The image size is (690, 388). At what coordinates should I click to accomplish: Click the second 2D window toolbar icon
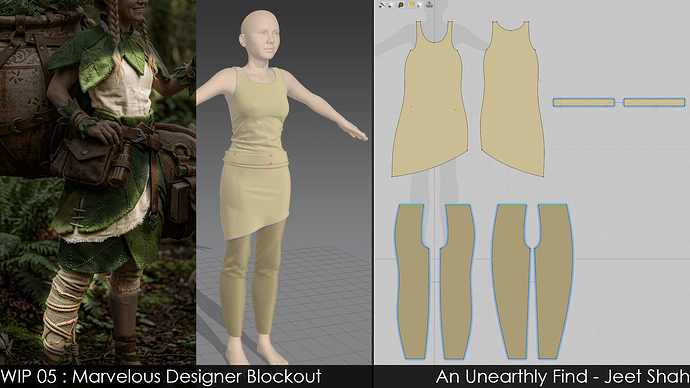click(391, 4)
